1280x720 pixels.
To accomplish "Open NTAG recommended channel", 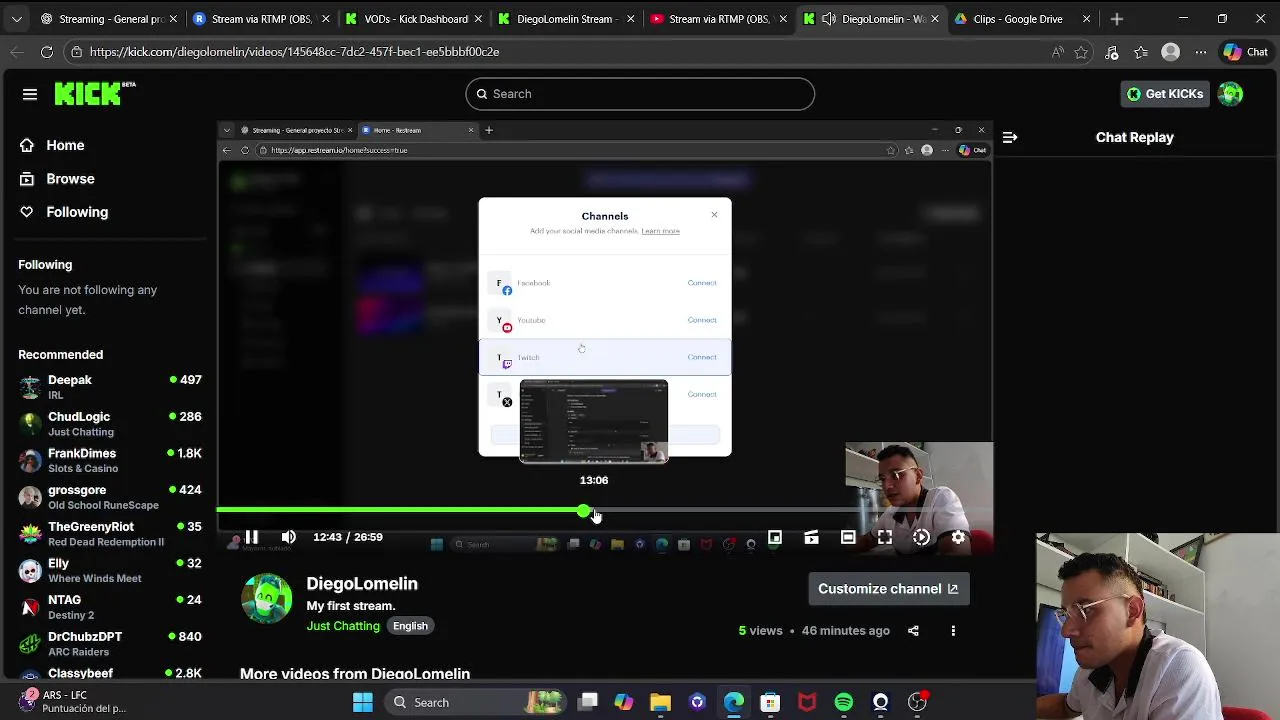I will coord(110,607).
